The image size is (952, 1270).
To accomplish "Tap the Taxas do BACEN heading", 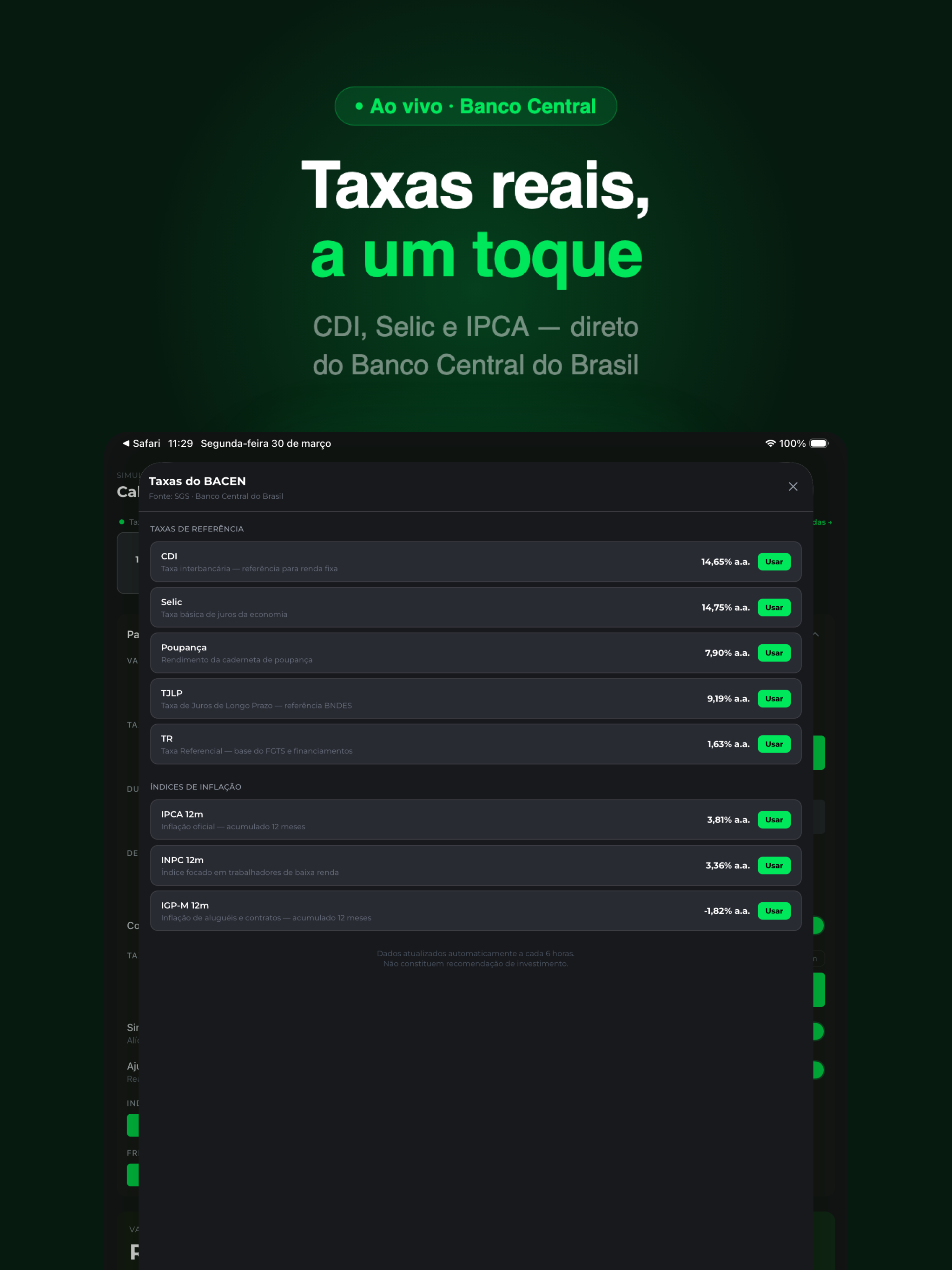I will [197, 481].
